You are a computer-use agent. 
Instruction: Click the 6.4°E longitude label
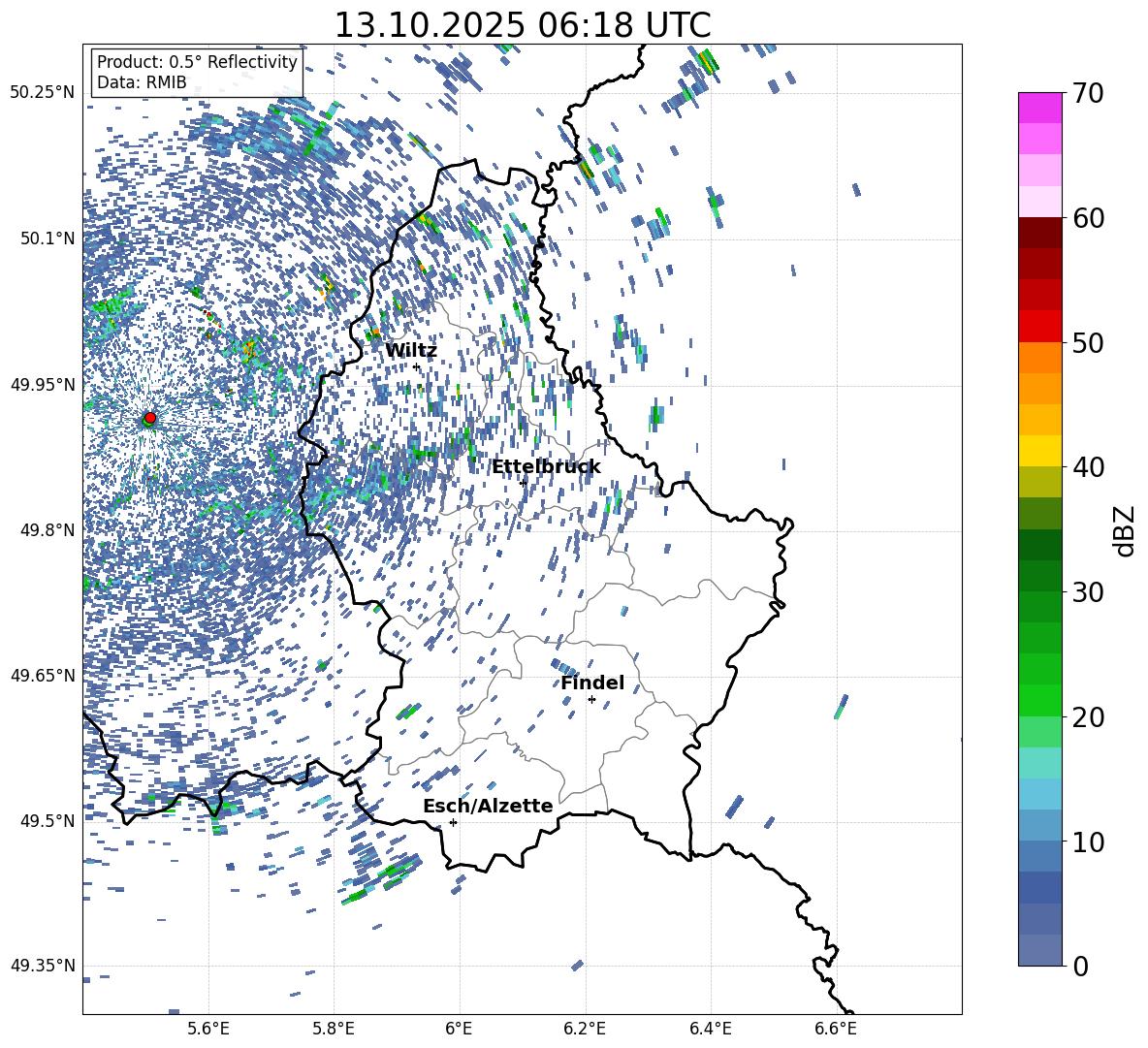pos(710,1029)
